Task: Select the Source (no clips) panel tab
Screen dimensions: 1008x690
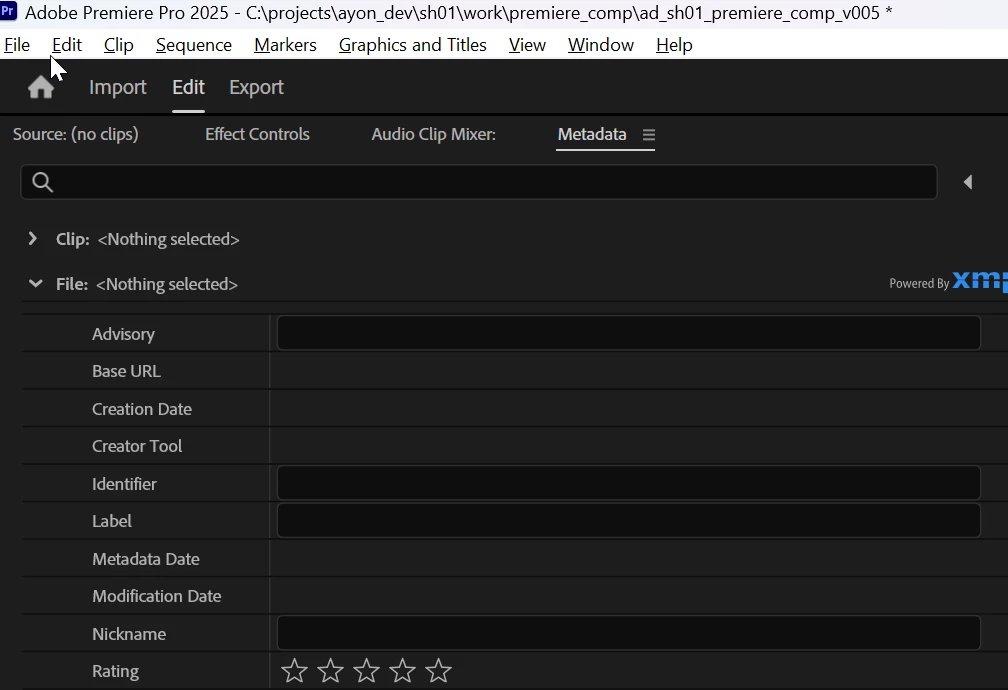Action: click(x=76, y=134)
